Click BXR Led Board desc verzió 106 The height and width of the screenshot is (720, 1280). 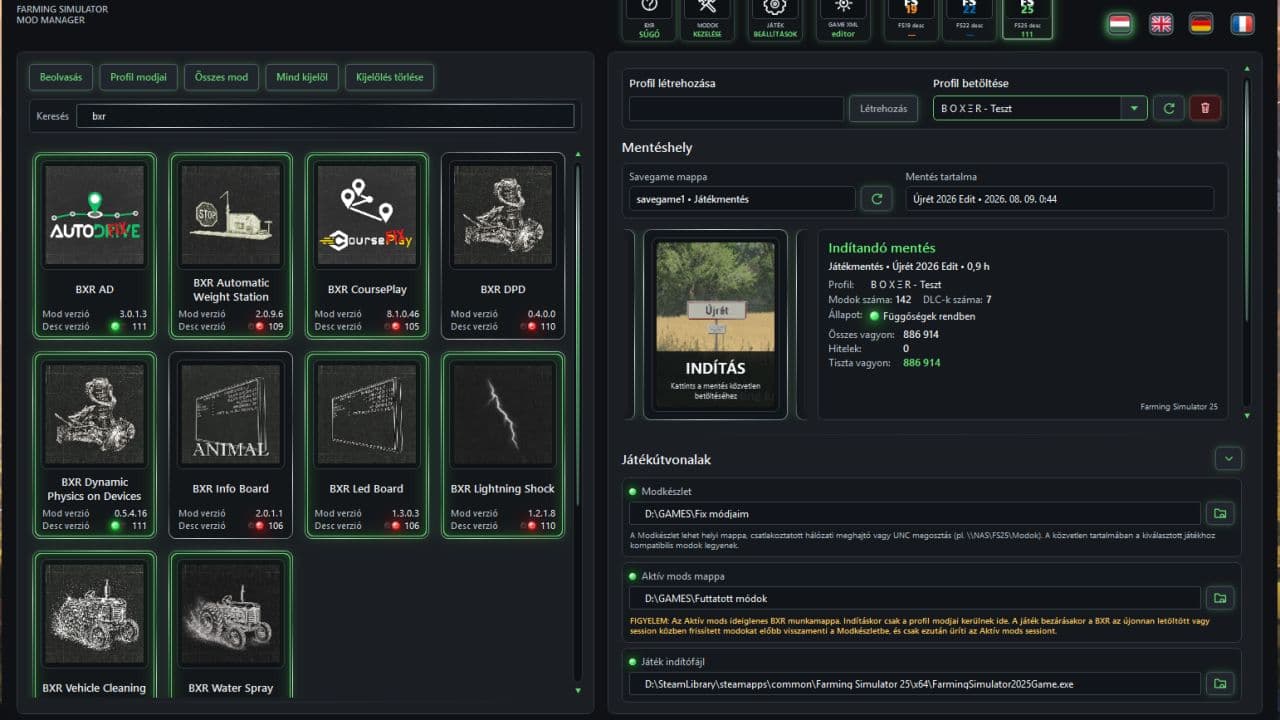tap(412, 525)
